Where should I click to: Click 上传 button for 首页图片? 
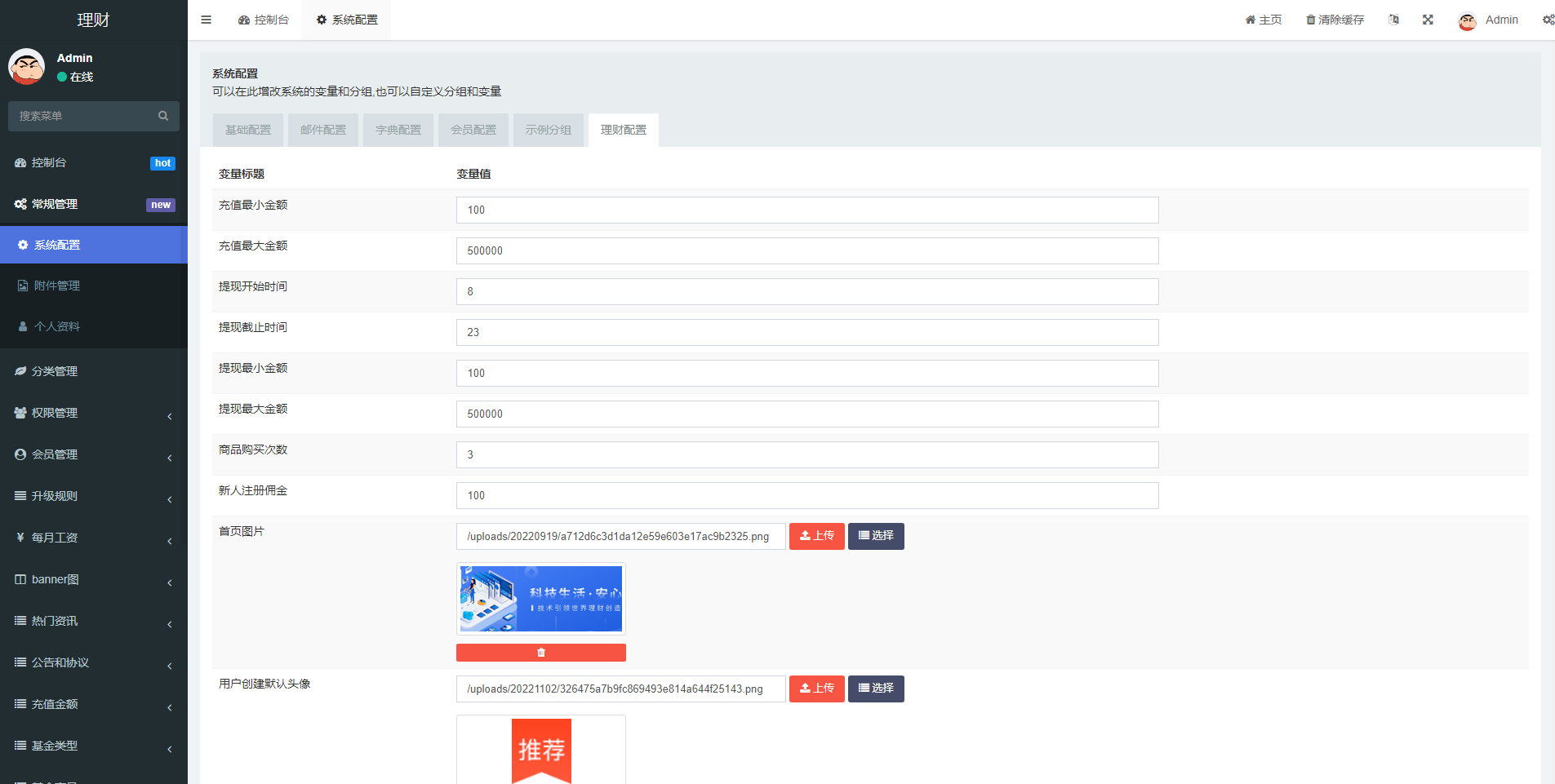816,536
